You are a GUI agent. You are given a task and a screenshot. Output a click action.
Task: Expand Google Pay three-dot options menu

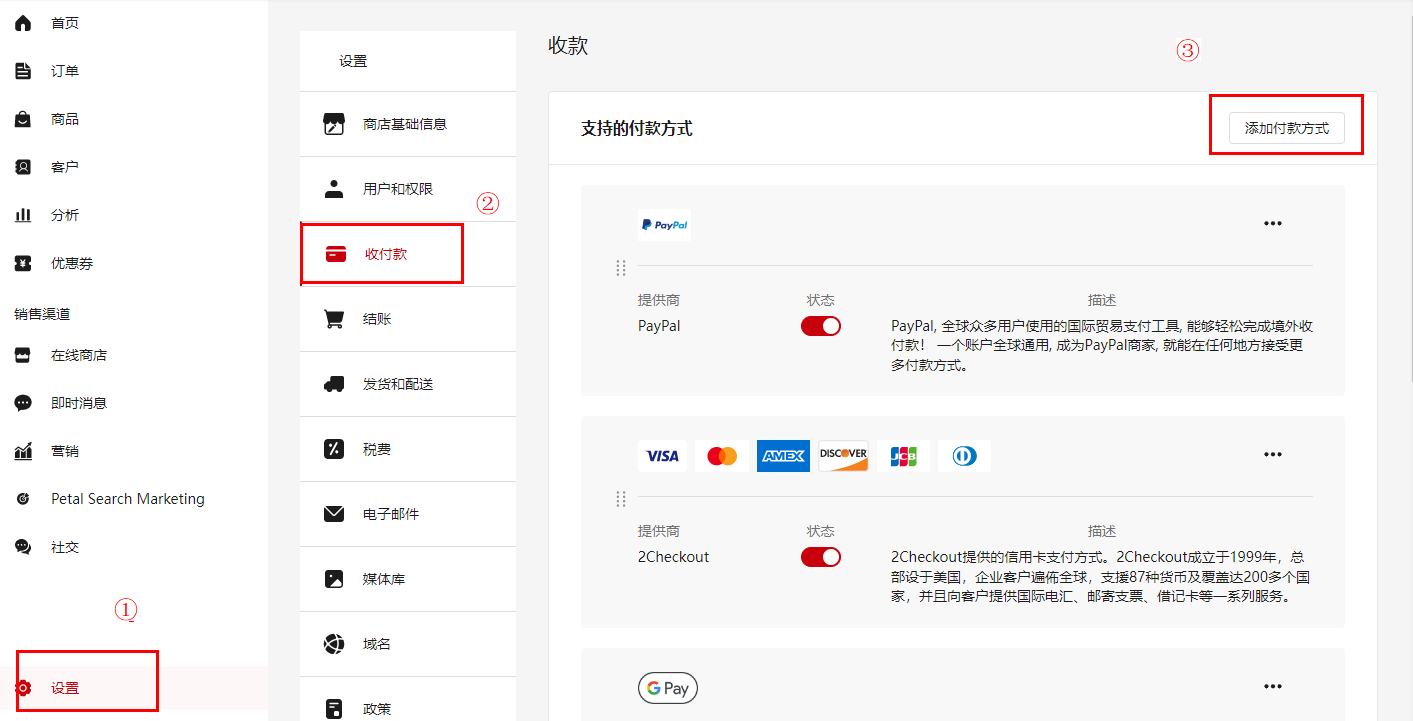(x=1272, y=687)
